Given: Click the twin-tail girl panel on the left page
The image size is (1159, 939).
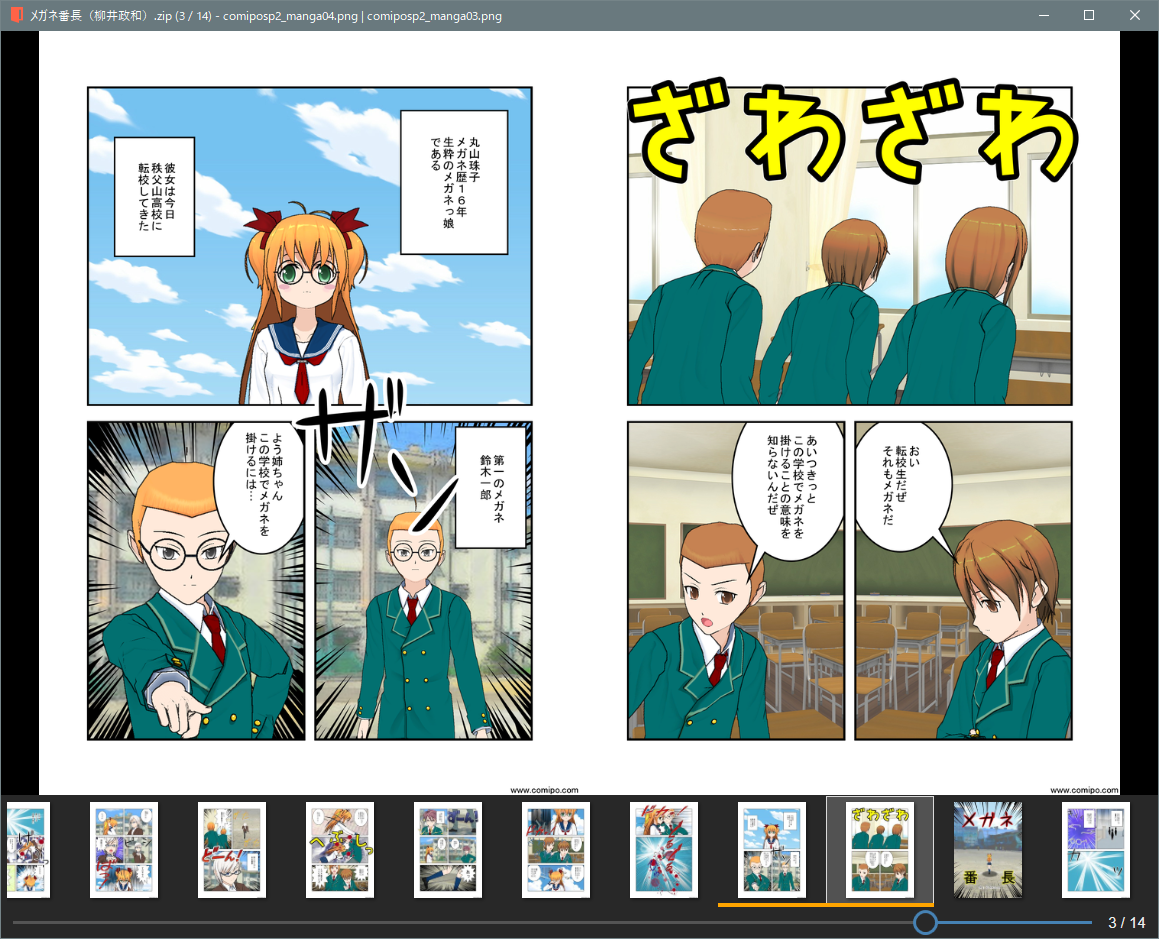Looking at the screenshot, I should click(310, 246).
